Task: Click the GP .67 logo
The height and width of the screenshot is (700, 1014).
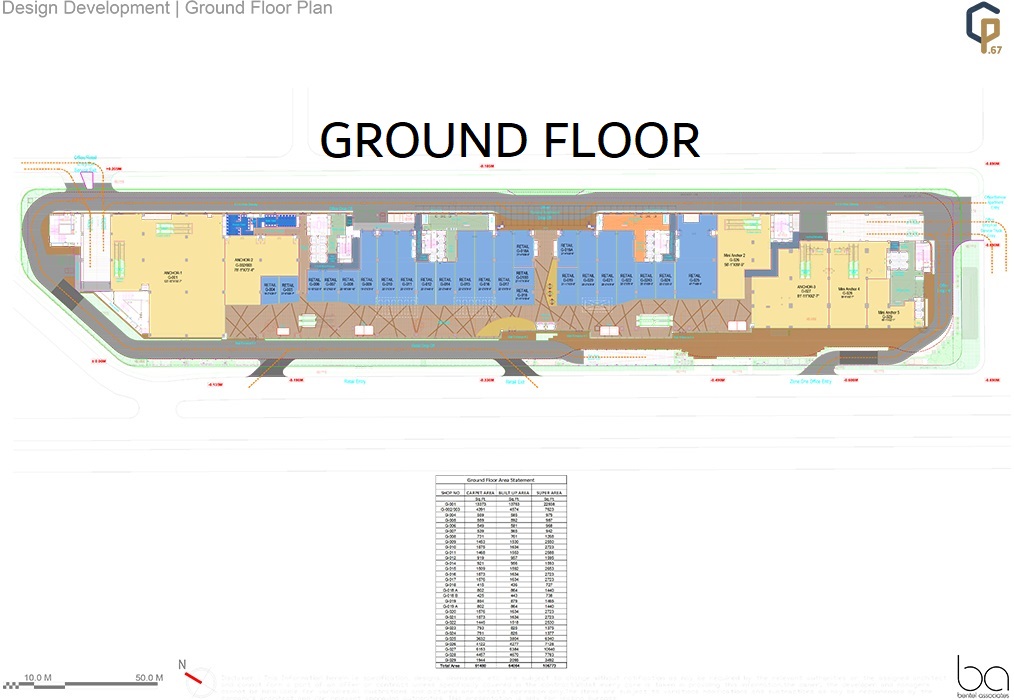Action: coord(982,31)
